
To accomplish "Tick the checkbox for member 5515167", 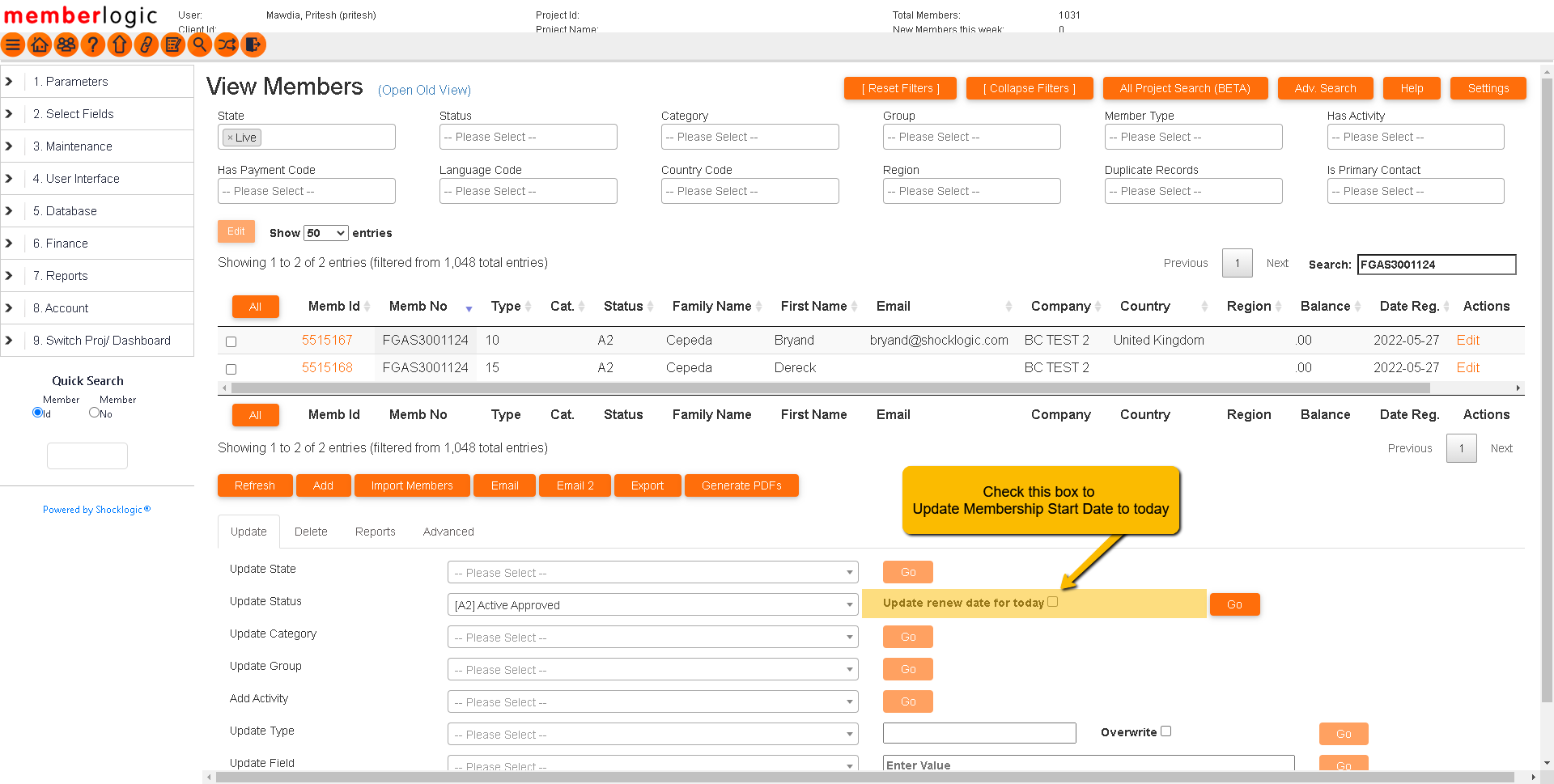I will (231, 341).
